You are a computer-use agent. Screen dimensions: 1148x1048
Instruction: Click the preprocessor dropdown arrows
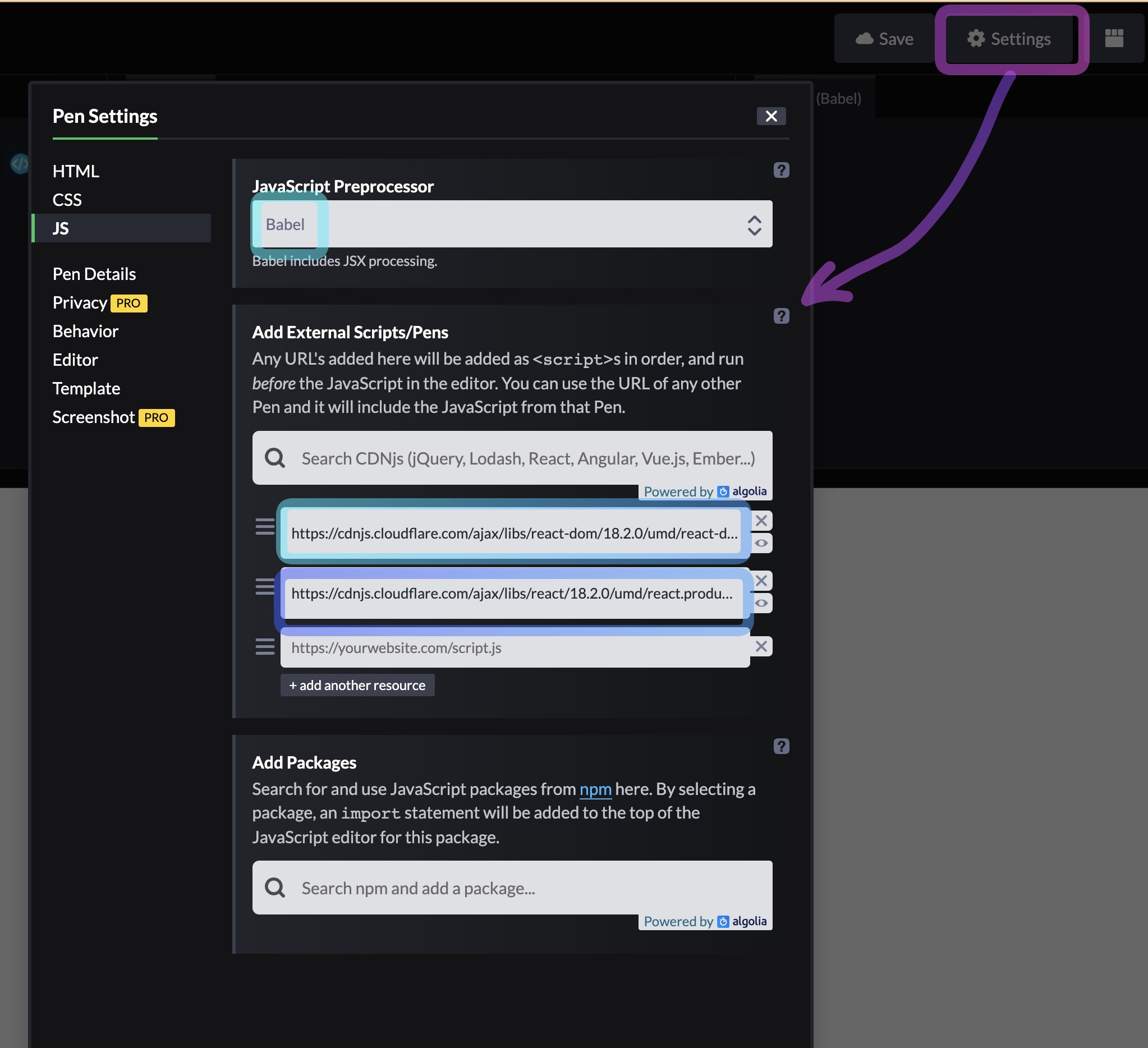point(754,225)
